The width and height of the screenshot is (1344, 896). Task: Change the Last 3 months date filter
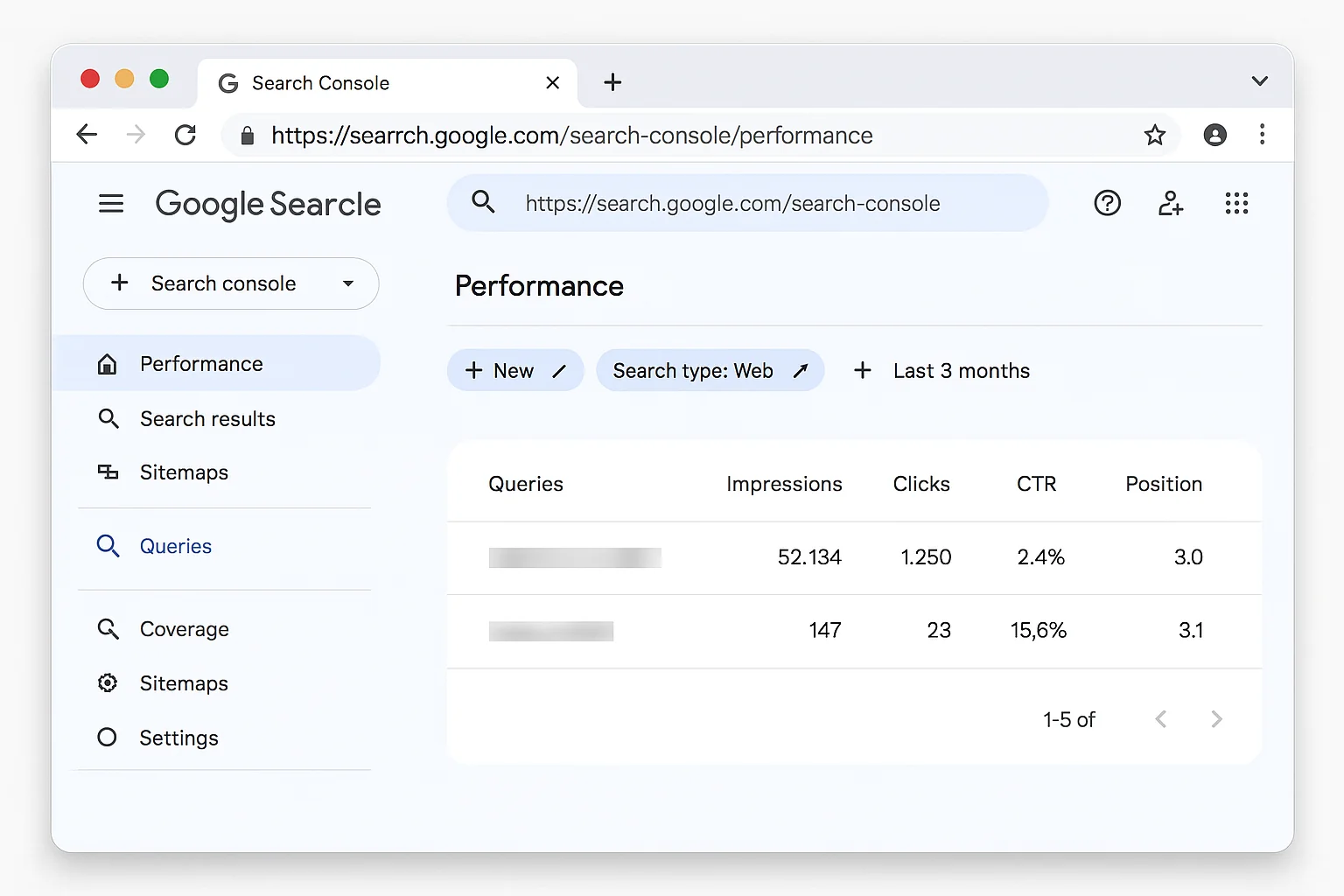pyautogui.click(x=961, y=370)
